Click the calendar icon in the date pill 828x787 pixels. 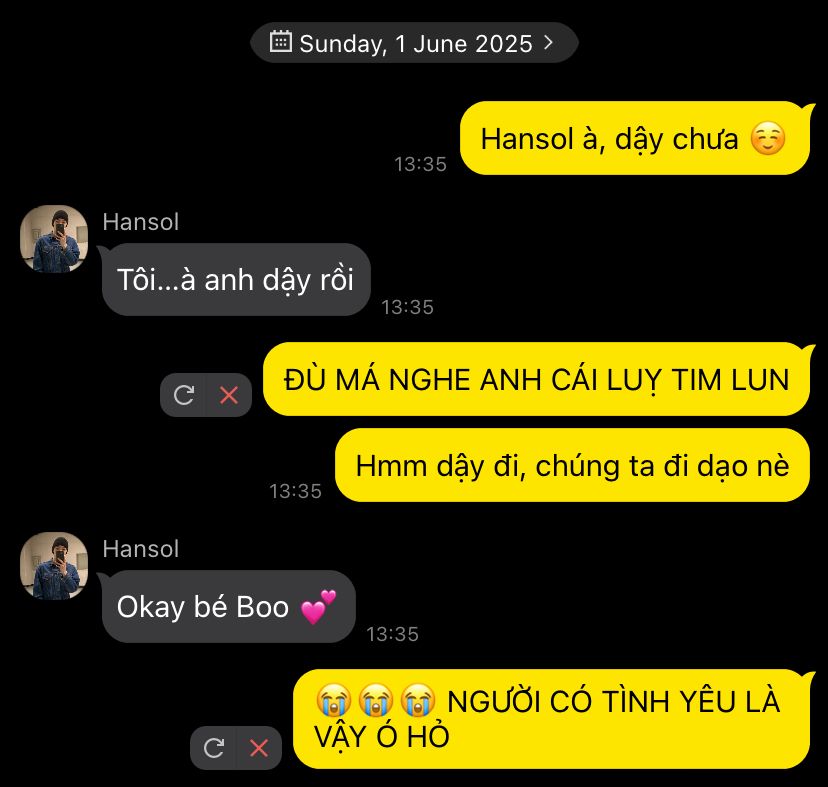280,42
